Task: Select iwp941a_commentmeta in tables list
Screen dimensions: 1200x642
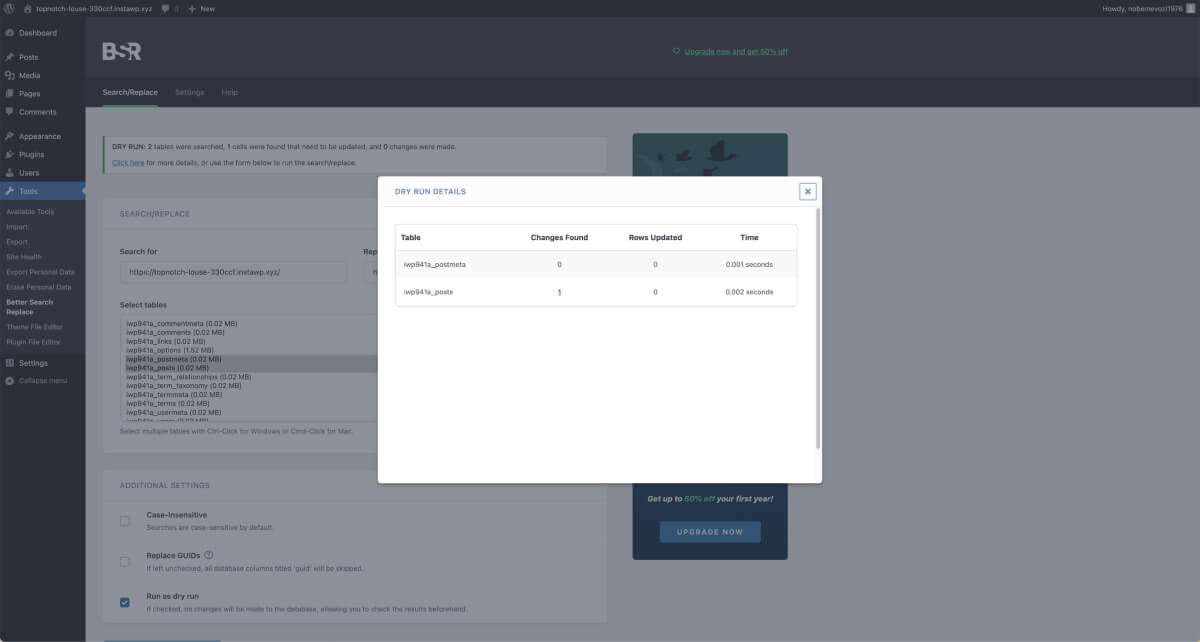Action: pos(181,324)
